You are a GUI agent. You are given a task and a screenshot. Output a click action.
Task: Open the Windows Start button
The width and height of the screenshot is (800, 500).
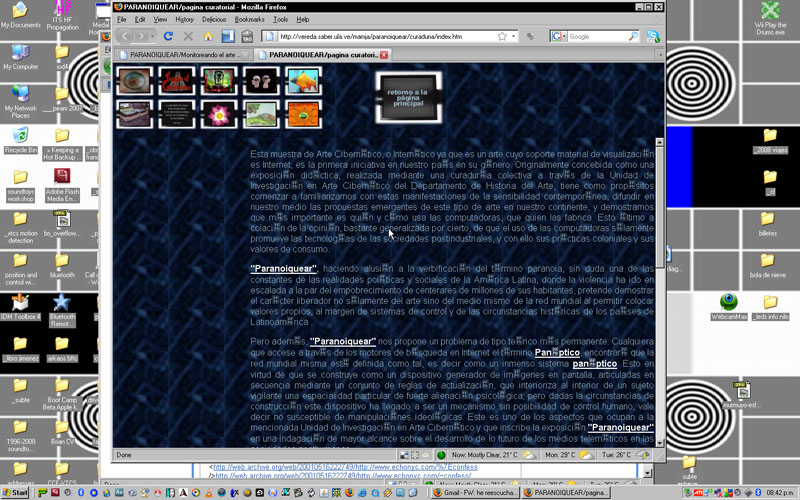[15, 492]
